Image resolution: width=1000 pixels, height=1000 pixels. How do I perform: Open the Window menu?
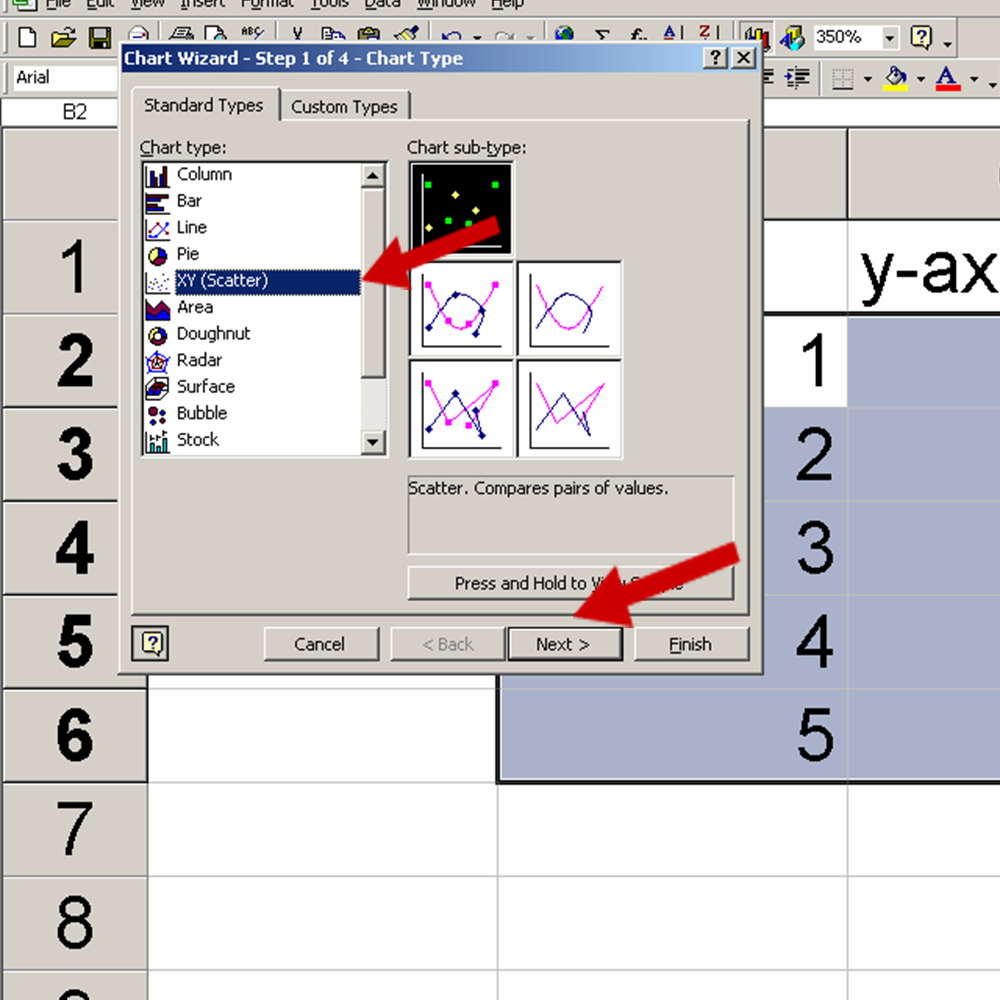pos(446,4)
